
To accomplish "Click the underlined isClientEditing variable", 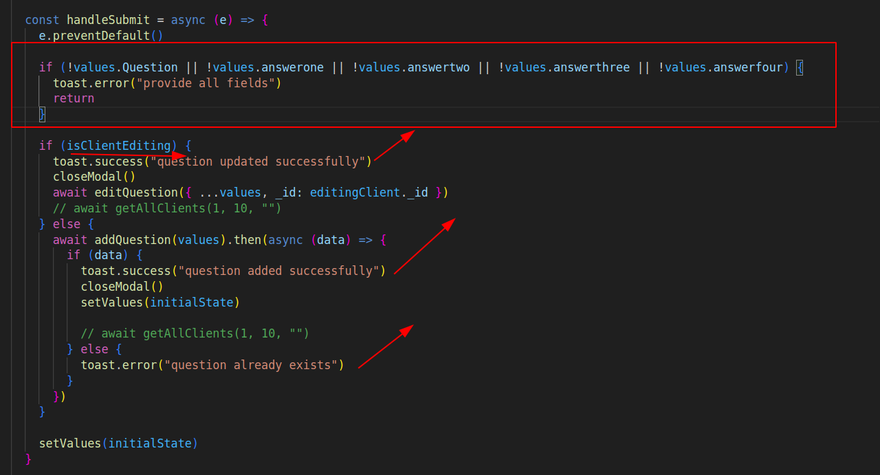I will coord(121,145).
